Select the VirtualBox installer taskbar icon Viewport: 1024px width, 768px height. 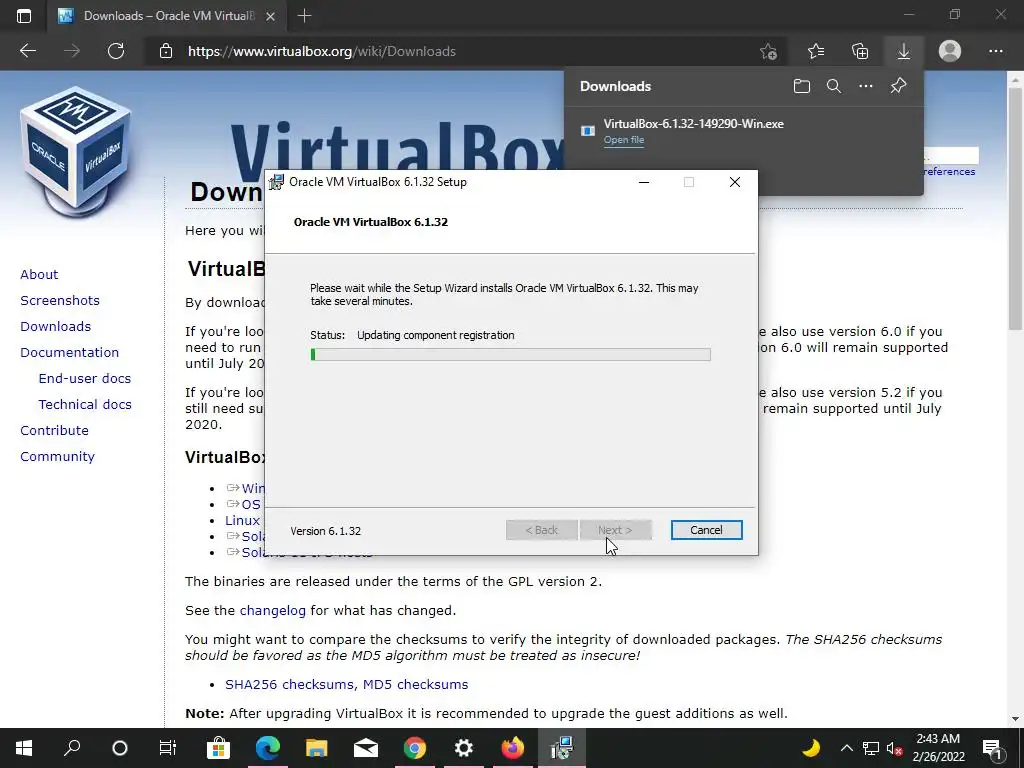coord(561,748)
